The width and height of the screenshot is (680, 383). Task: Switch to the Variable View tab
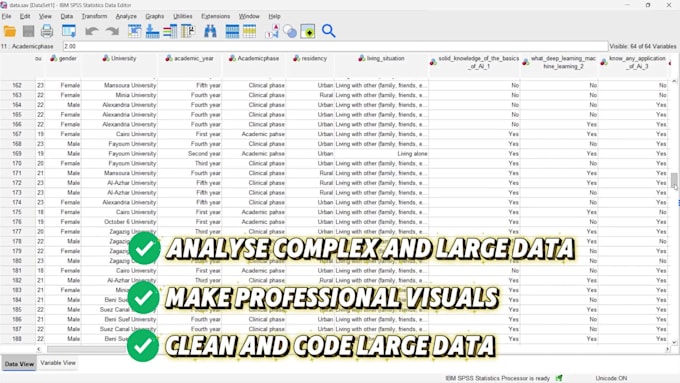click(x=58, y=363)
